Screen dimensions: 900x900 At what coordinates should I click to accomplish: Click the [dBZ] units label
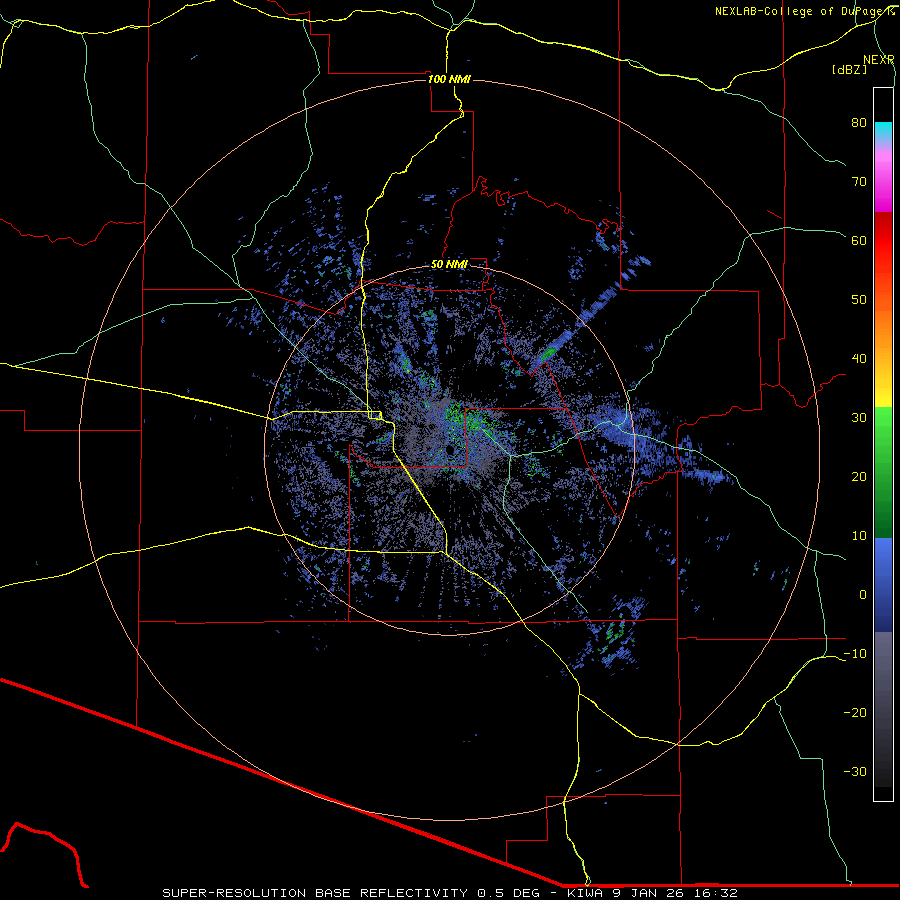pyautogui.click(x=849, y=69)
